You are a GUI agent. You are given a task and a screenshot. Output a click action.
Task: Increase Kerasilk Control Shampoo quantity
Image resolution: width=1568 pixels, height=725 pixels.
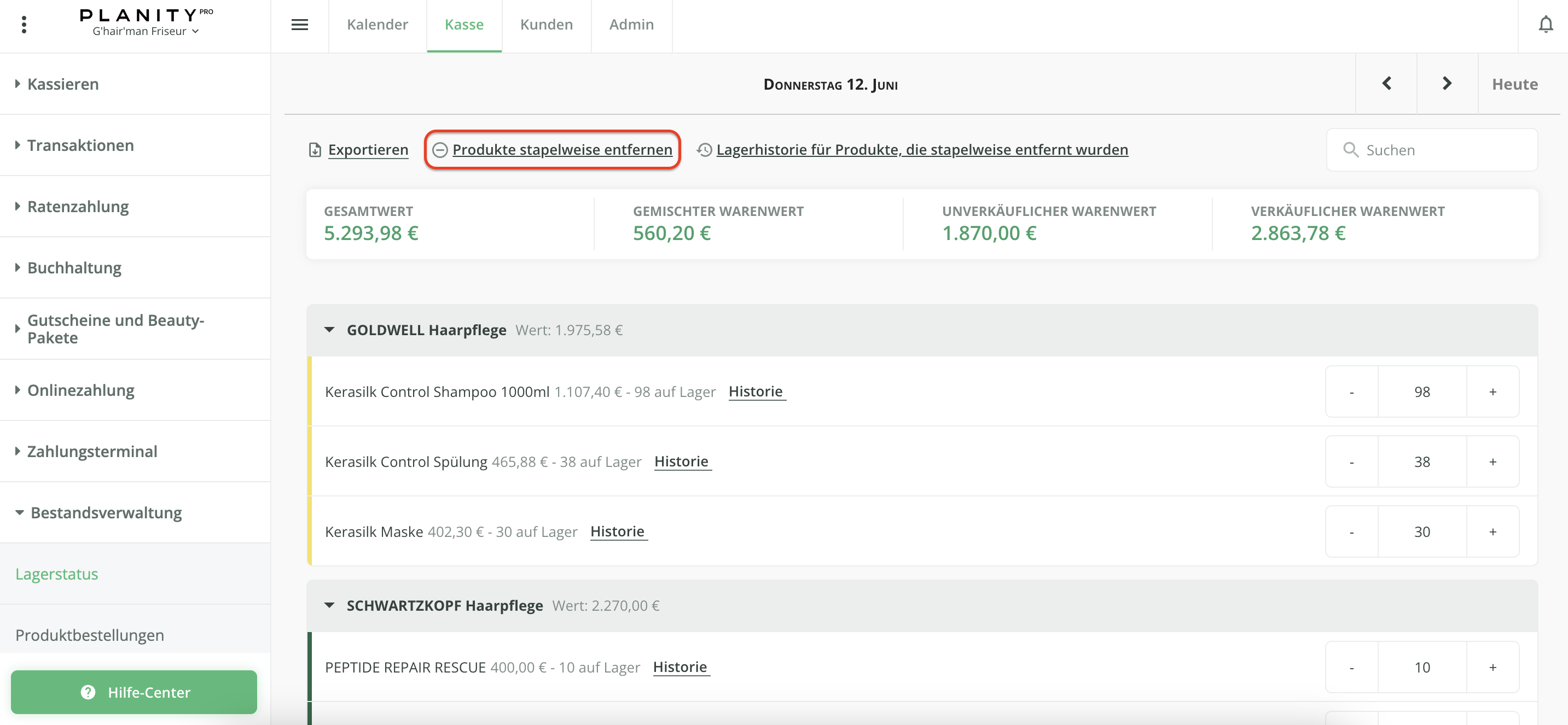(x=1492, y=391)
